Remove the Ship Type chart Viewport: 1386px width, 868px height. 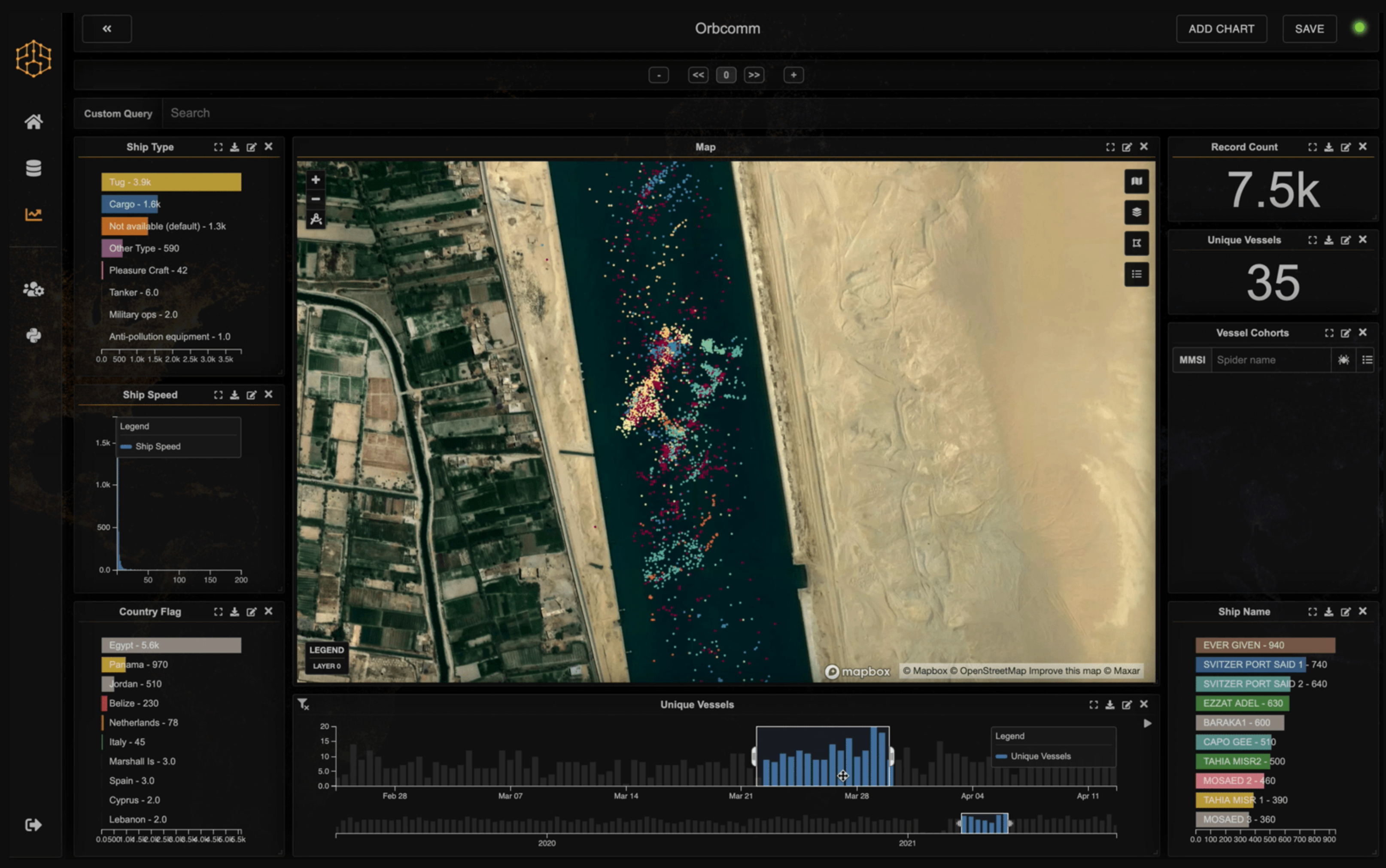coord(268,147)
